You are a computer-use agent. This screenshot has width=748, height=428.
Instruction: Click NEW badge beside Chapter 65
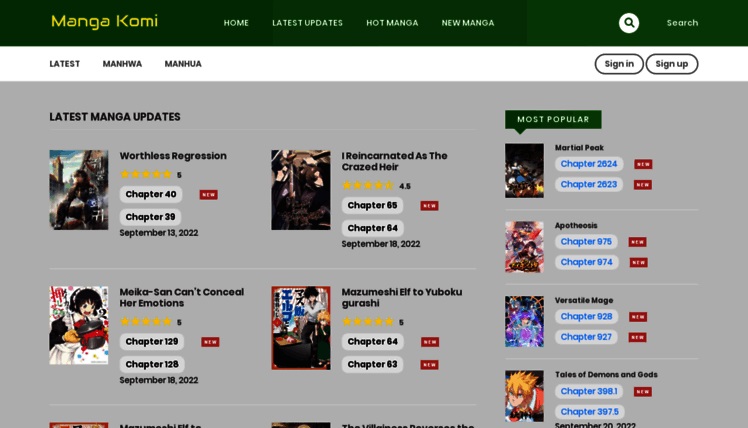[429, 206]
